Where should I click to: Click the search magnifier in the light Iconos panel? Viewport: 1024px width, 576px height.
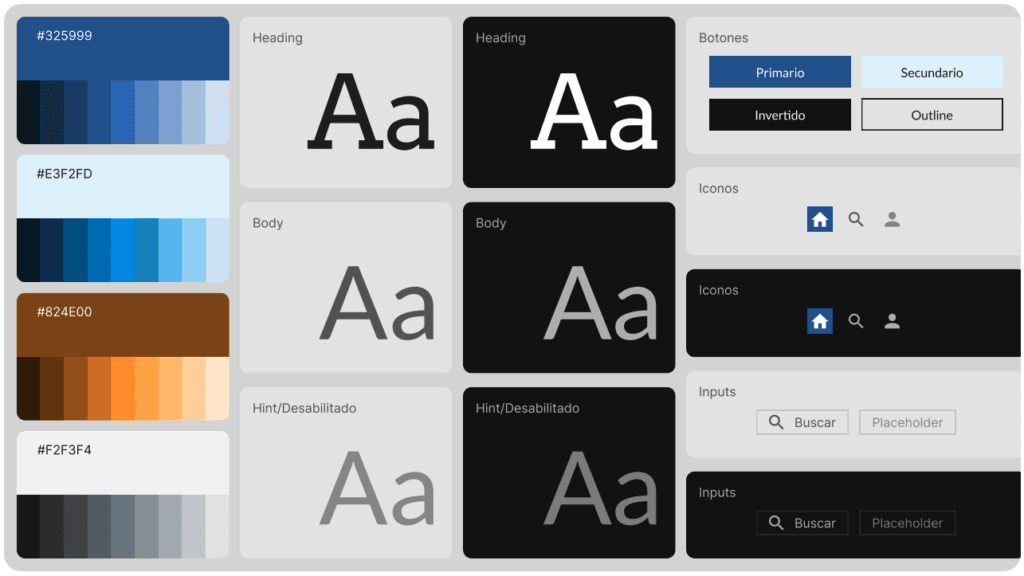pos(856,220)
